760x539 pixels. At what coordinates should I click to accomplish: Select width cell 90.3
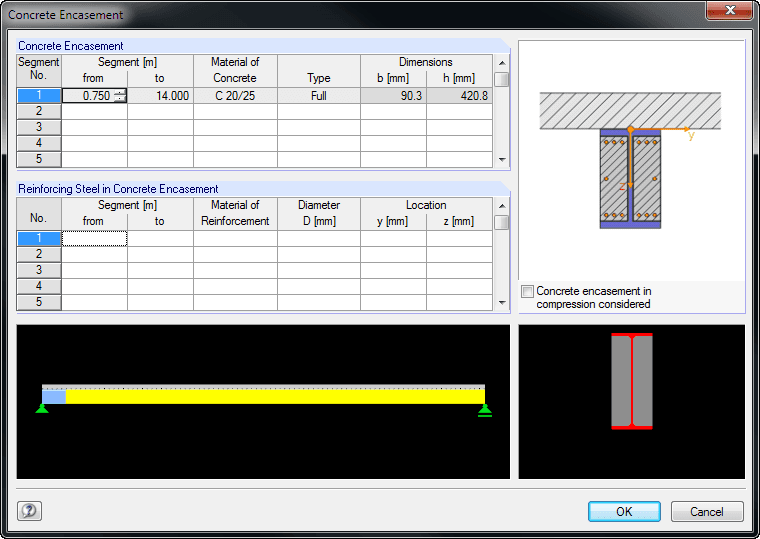tap(393, 95)
